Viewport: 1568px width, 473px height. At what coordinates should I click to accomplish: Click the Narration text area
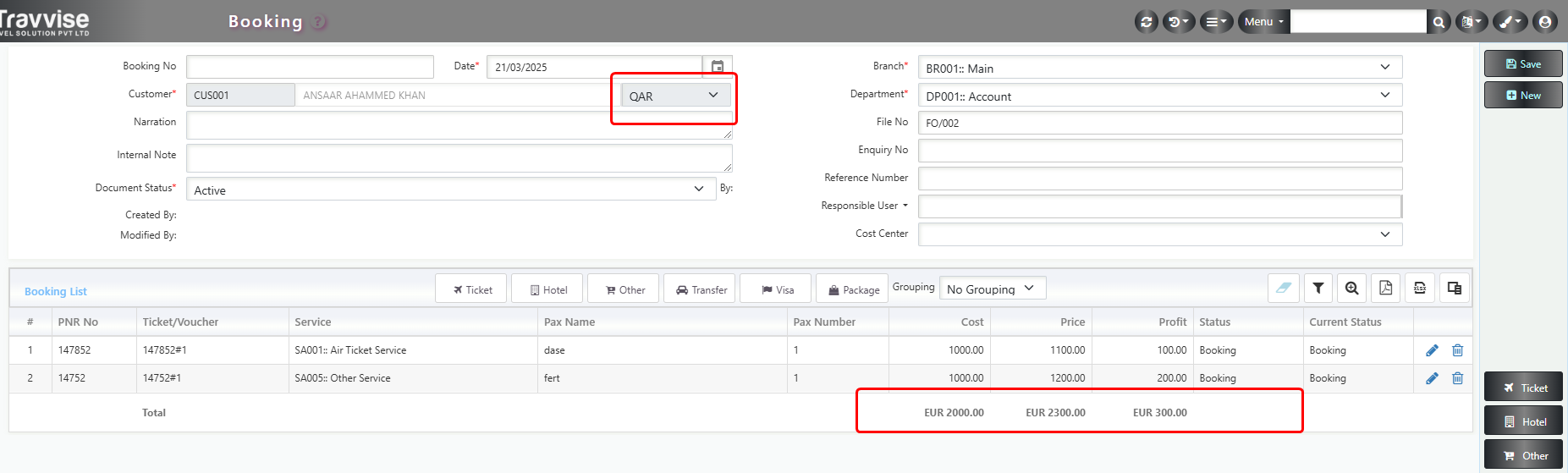point(459,125)
